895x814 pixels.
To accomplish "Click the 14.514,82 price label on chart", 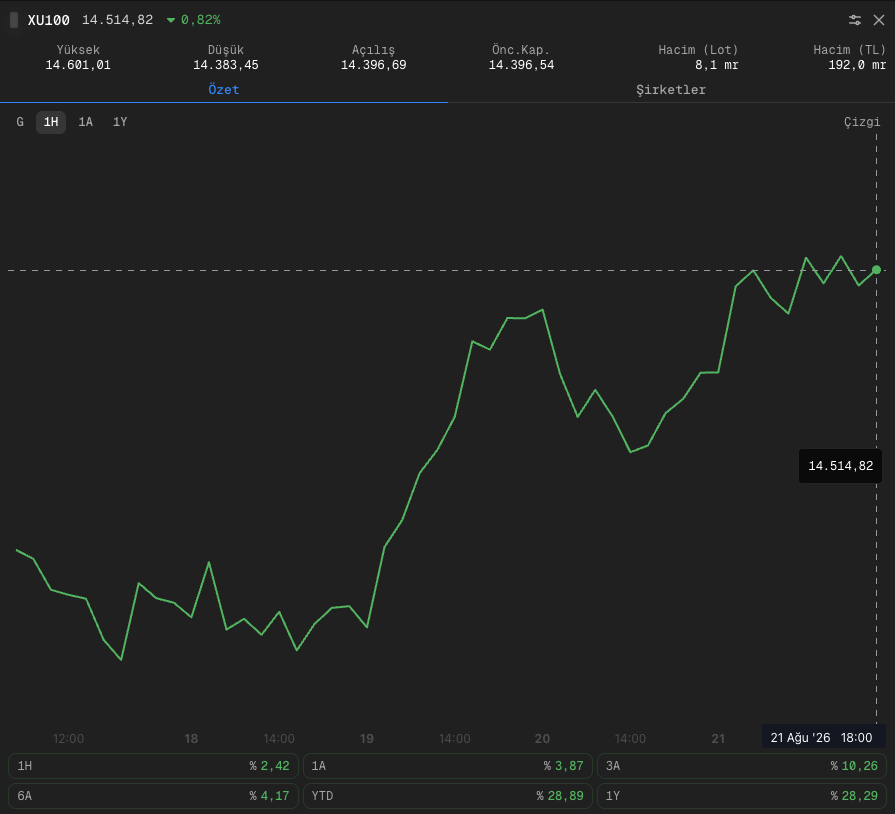I will [x=840, y=466].
